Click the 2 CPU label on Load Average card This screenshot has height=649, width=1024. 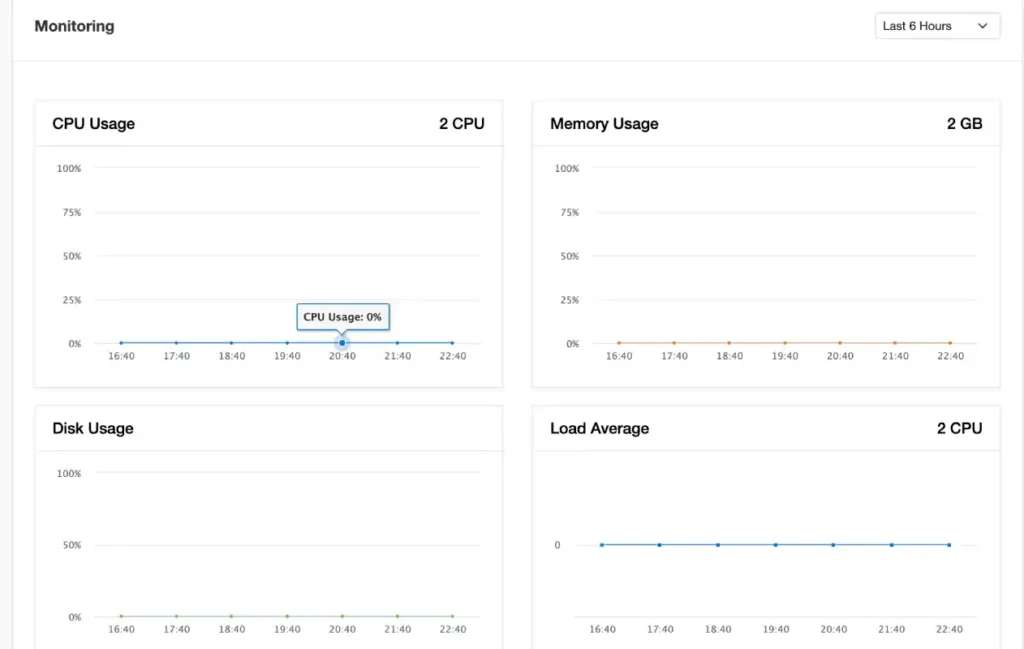[959, 428]
